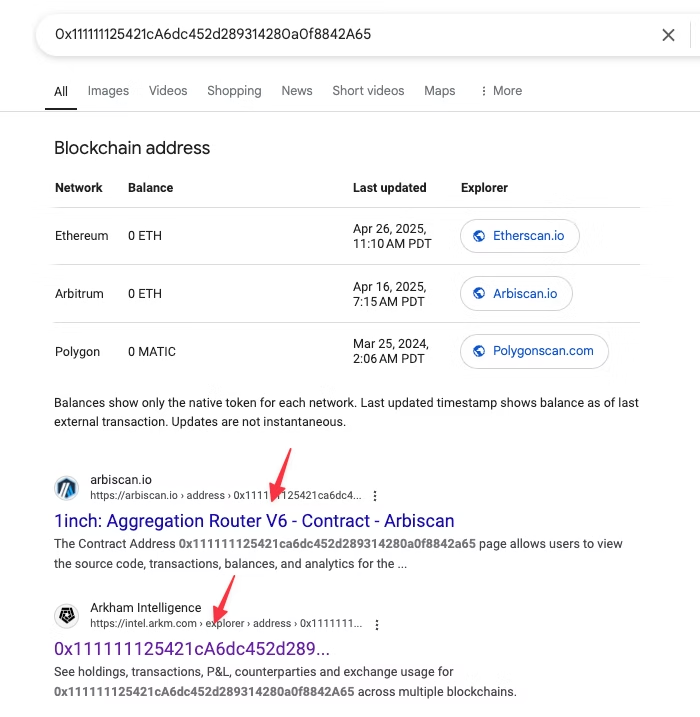This screenshot has height=717, width=700.
Task: Switch to the Images tab
Action: [x=108, y=91]
